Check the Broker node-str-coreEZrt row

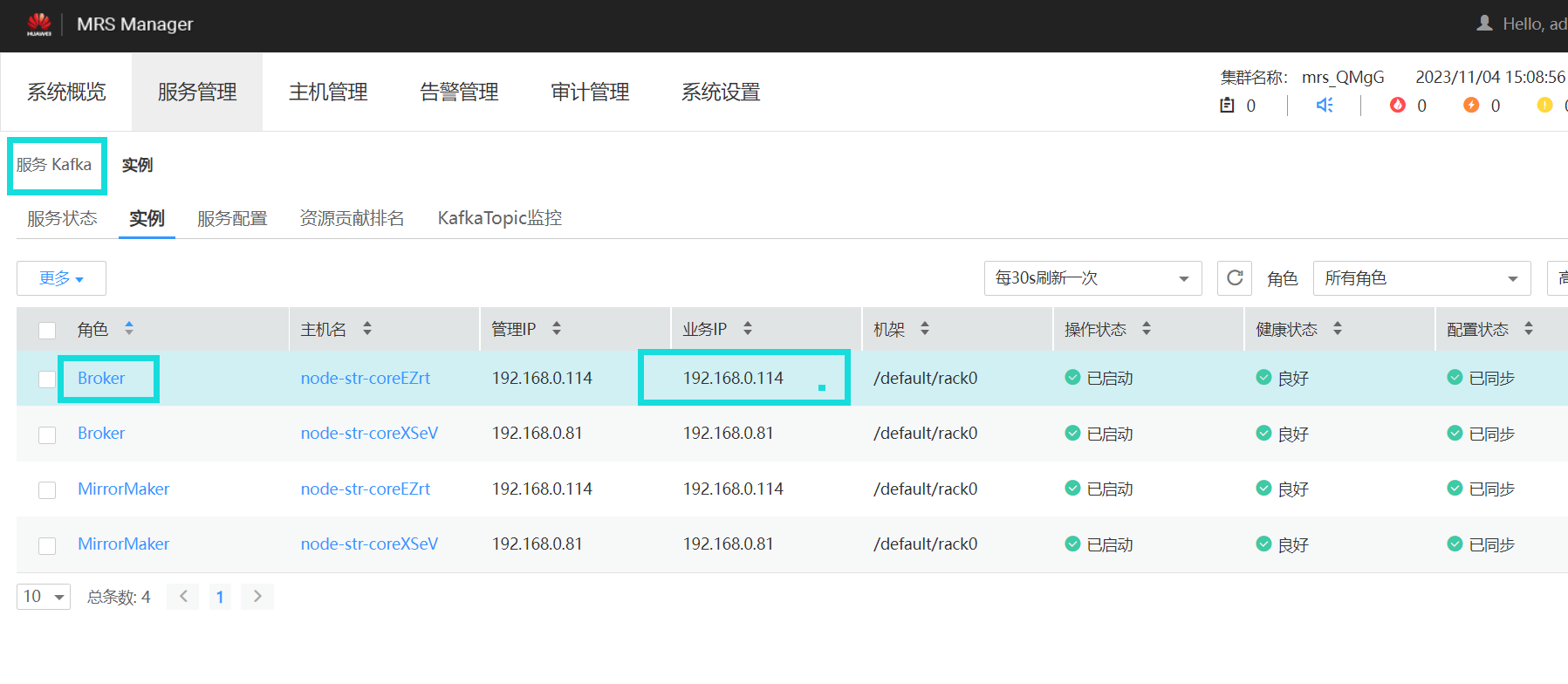coord(47,379)
